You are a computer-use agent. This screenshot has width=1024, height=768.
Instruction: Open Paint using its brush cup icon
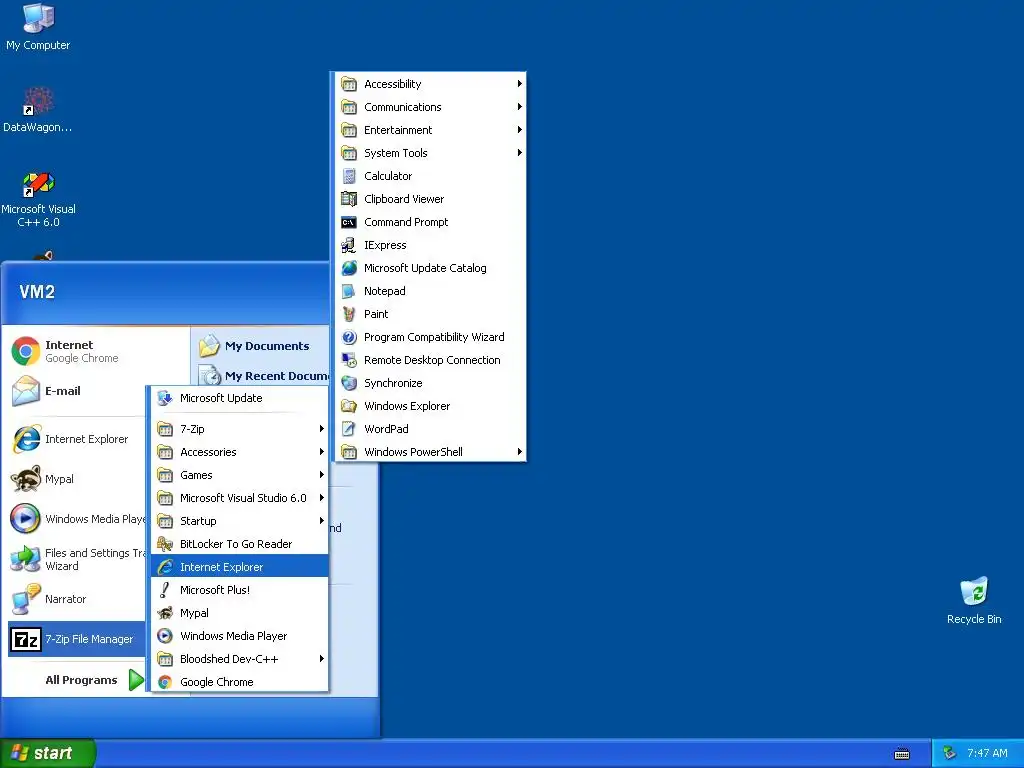(x=349, y=314)
